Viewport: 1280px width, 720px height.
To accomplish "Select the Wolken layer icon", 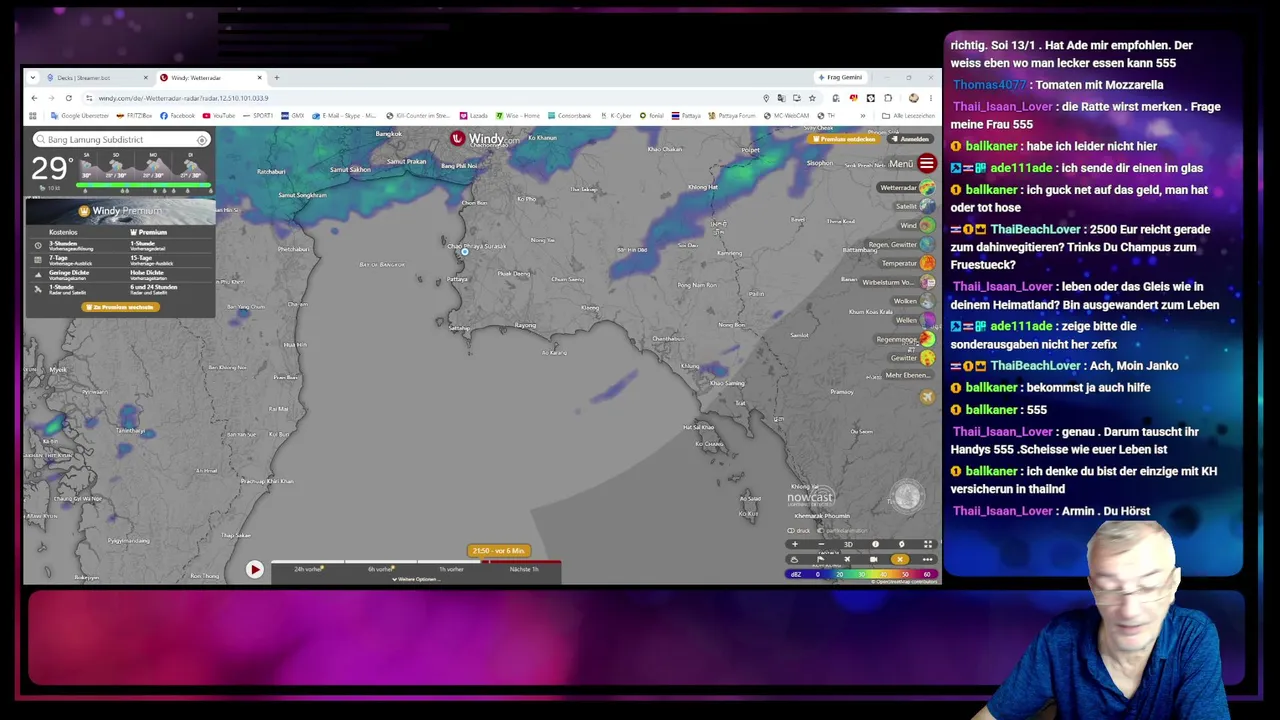I will coord(927,301).
